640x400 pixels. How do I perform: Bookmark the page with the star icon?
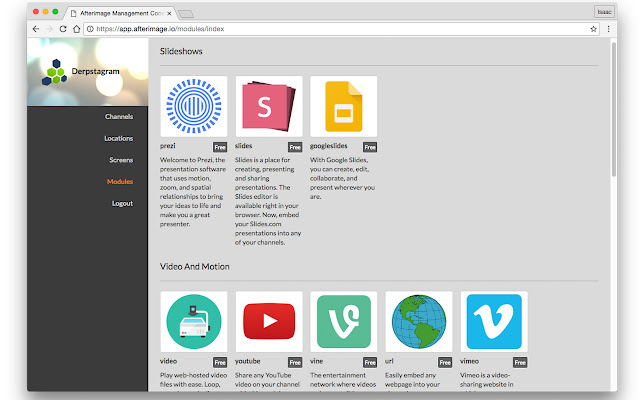593,29
